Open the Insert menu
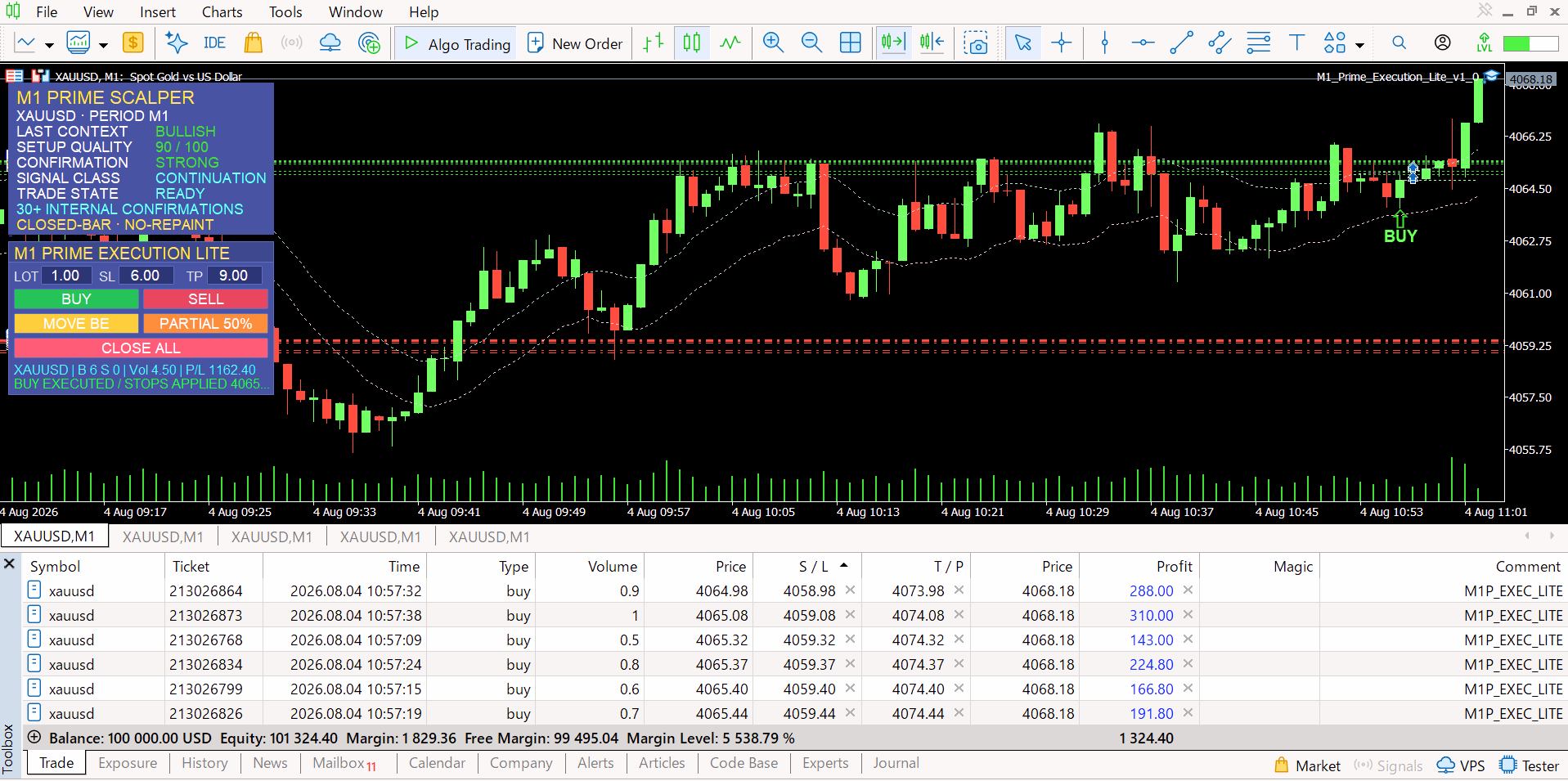This screenshot has width=1568, height=781. click(157, 12)
